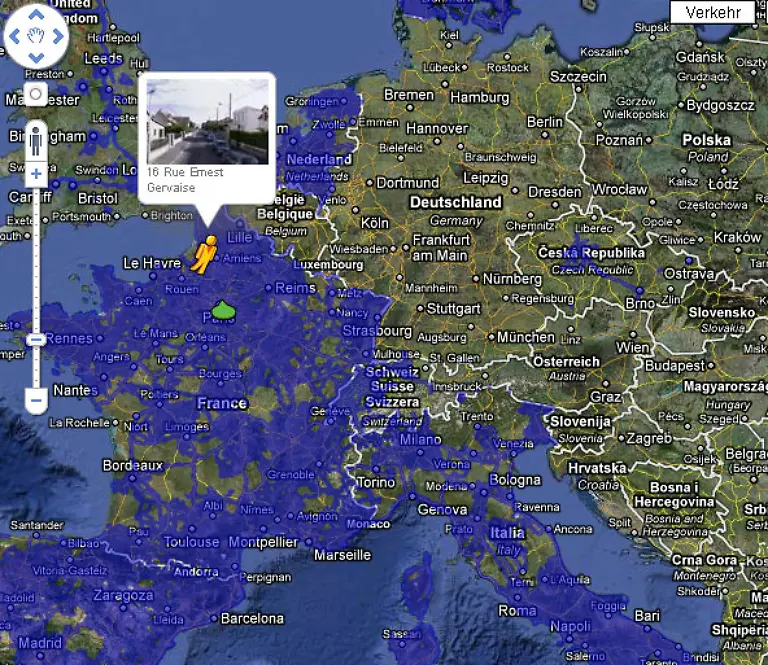
Task: Zoom in with the plus button
Action: click(35, 174)
